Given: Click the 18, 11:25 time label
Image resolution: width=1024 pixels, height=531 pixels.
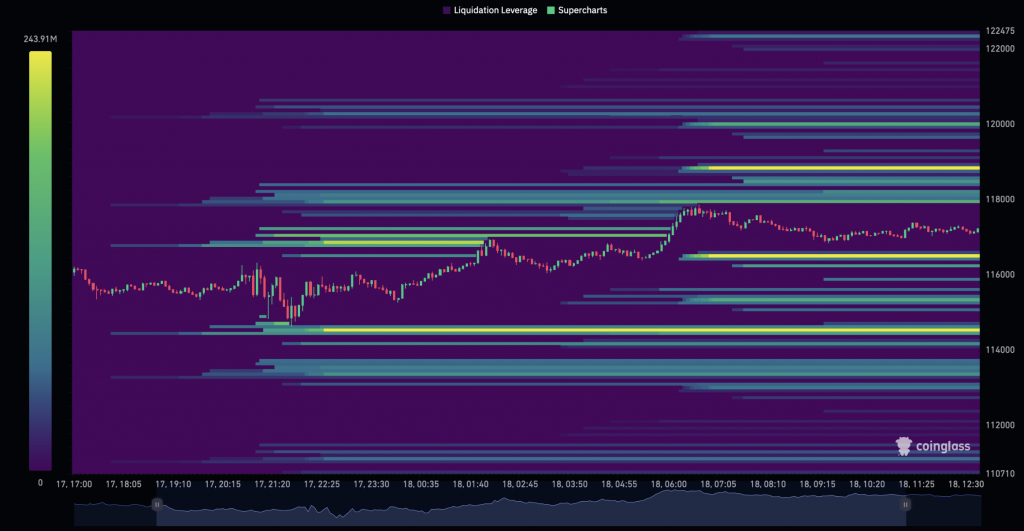Looking at the screenshot, I should click(x=917, y=484).
